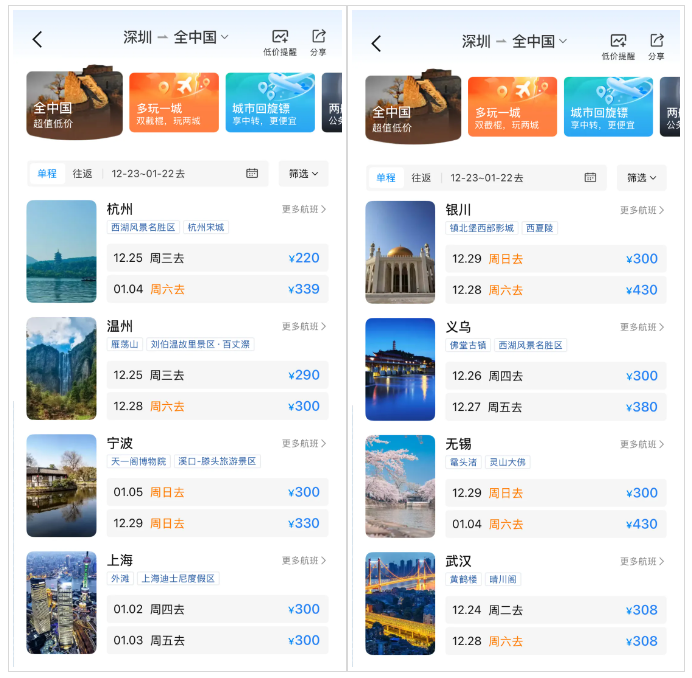The image size is (692, 678).
Task: Select the 多玩一城 banner in the left screen
Action: [173, 103]
